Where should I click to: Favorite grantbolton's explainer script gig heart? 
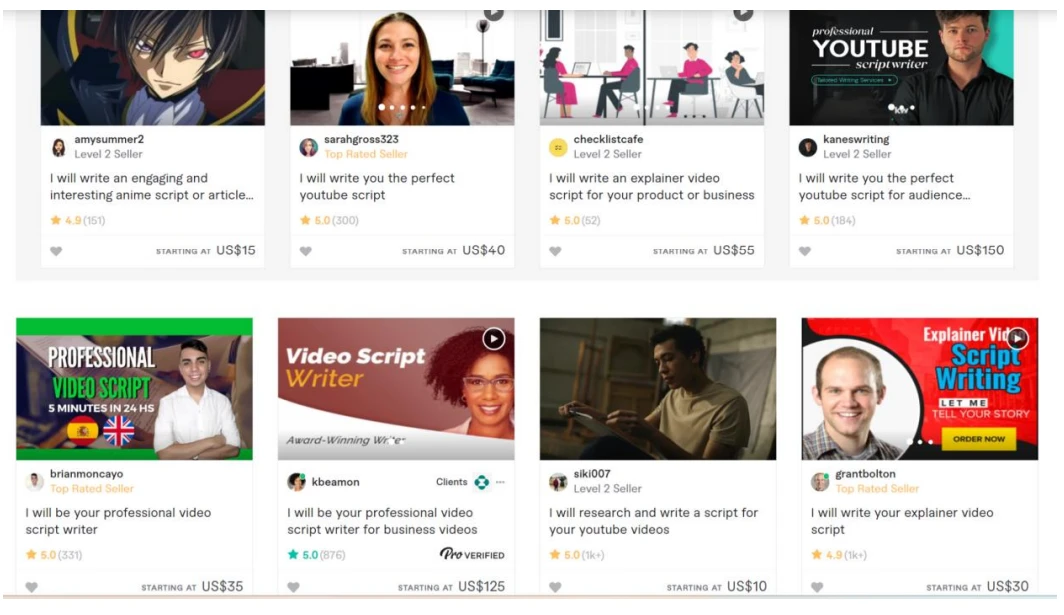click(x=817, y=587)
